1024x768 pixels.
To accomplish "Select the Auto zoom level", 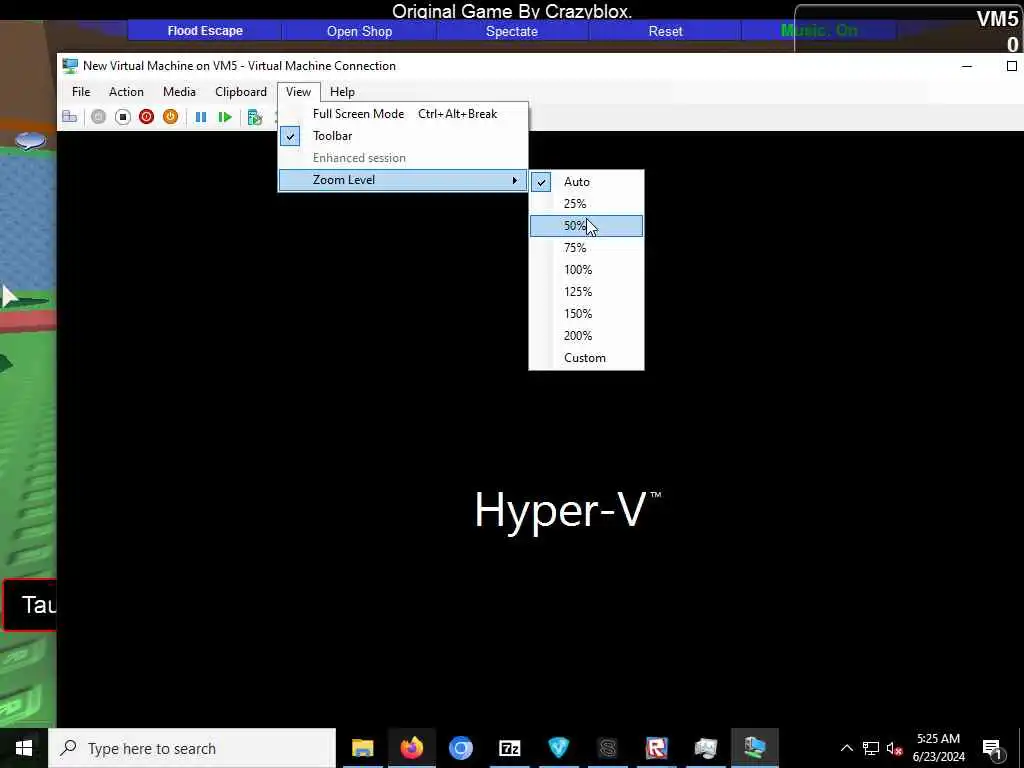I will (586, 182).
